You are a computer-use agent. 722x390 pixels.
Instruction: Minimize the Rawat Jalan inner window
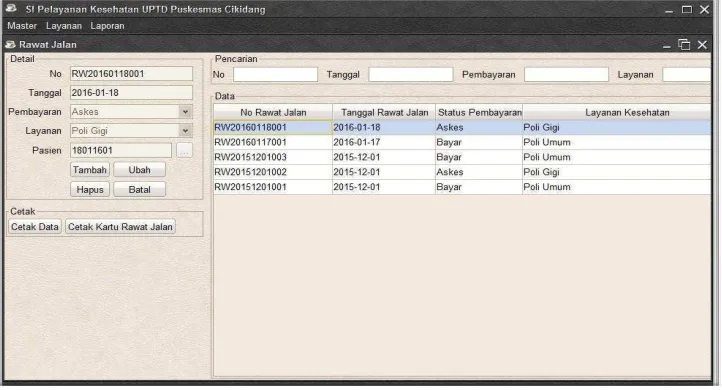click(x=667, y=45)
